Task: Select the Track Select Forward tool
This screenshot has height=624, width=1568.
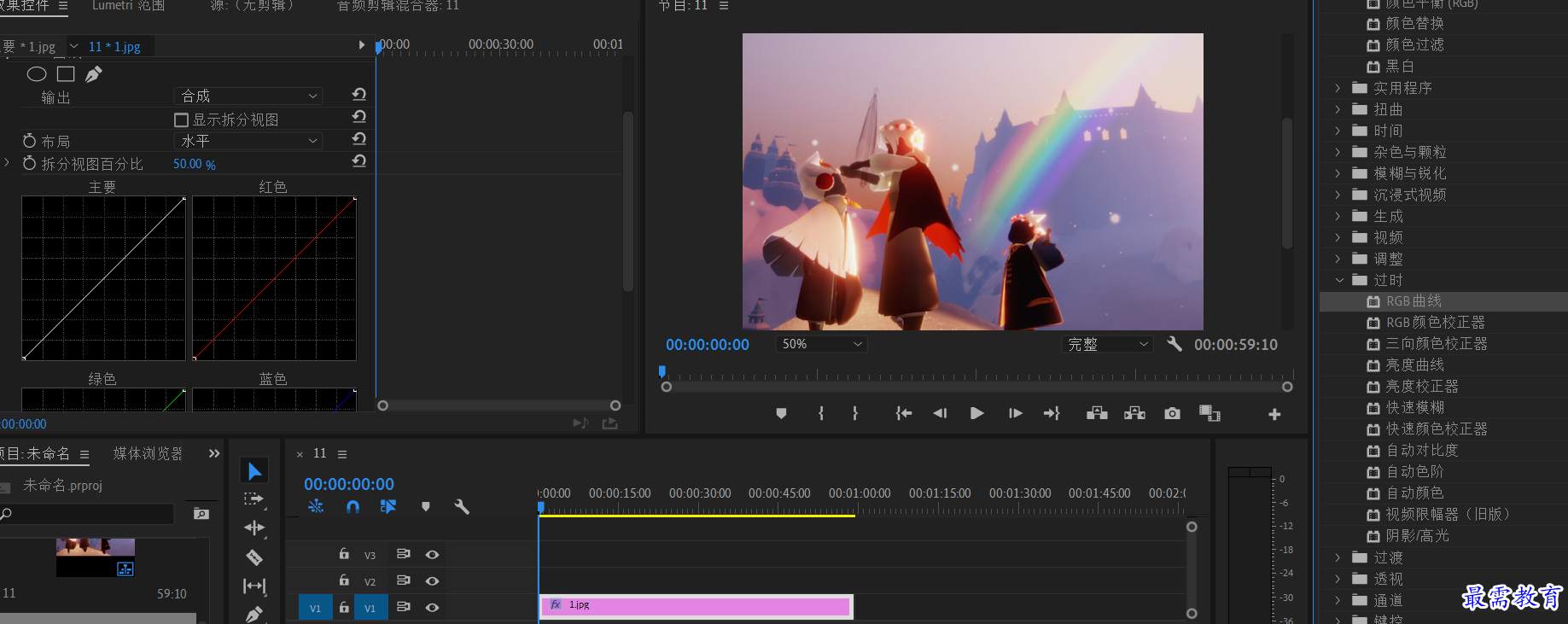Action: pyautogui.click(x=254, y=499)
